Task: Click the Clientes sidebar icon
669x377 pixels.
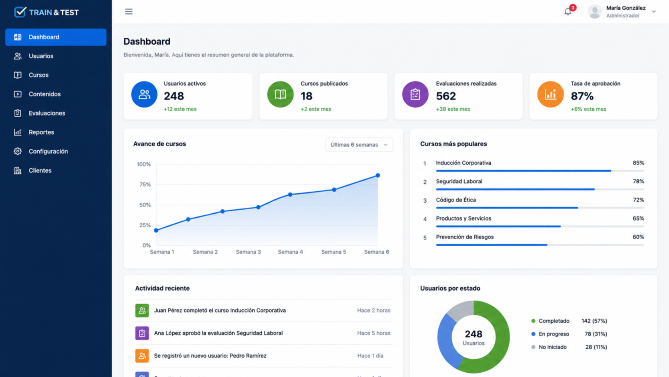Action: click(x=17, y=170)
